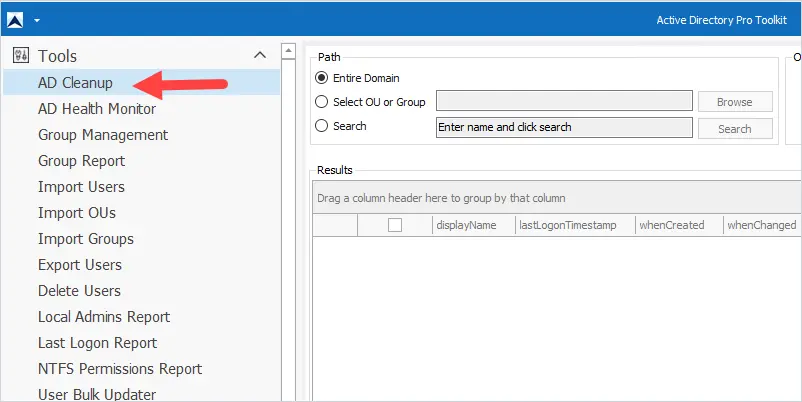Screen dimensions: 802x402
Task: Open Import OUs tool
Action: click(77, 213)
